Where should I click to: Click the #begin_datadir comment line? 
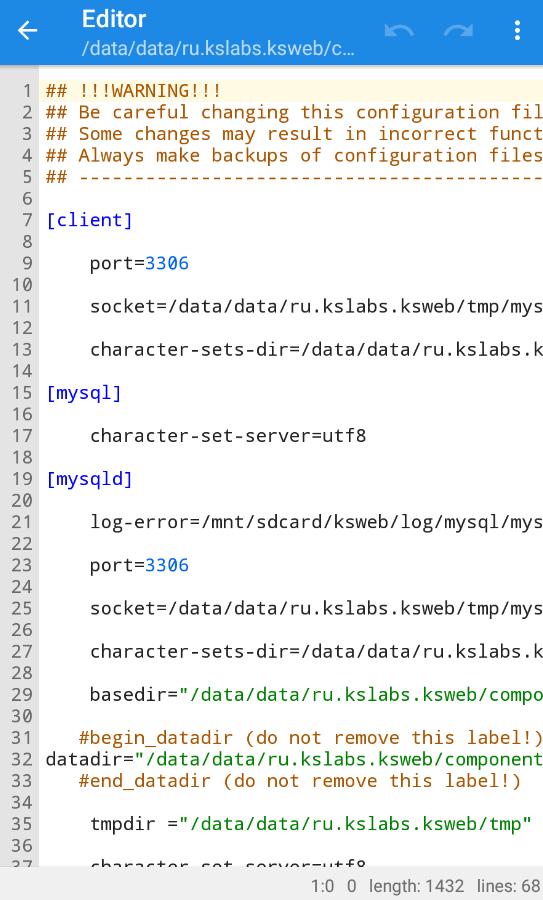(311, 738)
